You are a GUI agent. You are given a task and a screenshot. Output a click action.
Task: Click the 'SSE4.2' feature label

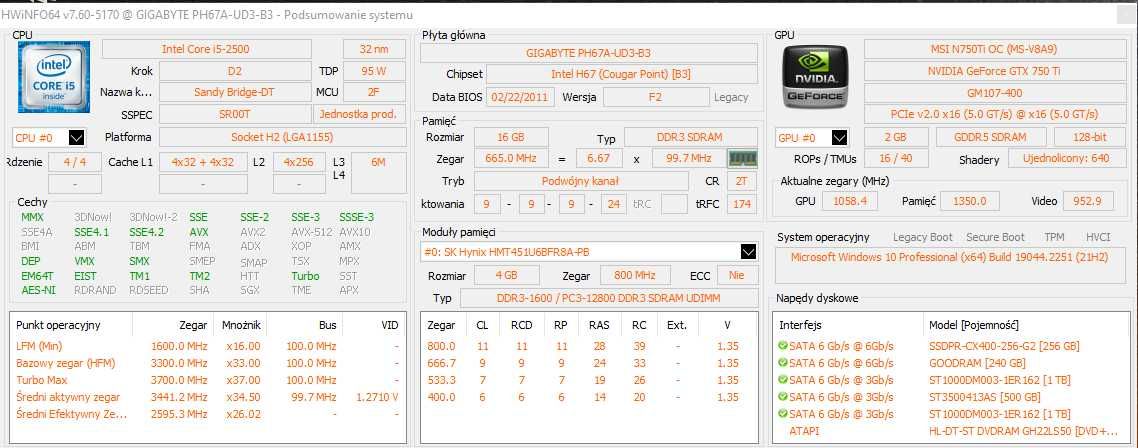coord(147,232)
